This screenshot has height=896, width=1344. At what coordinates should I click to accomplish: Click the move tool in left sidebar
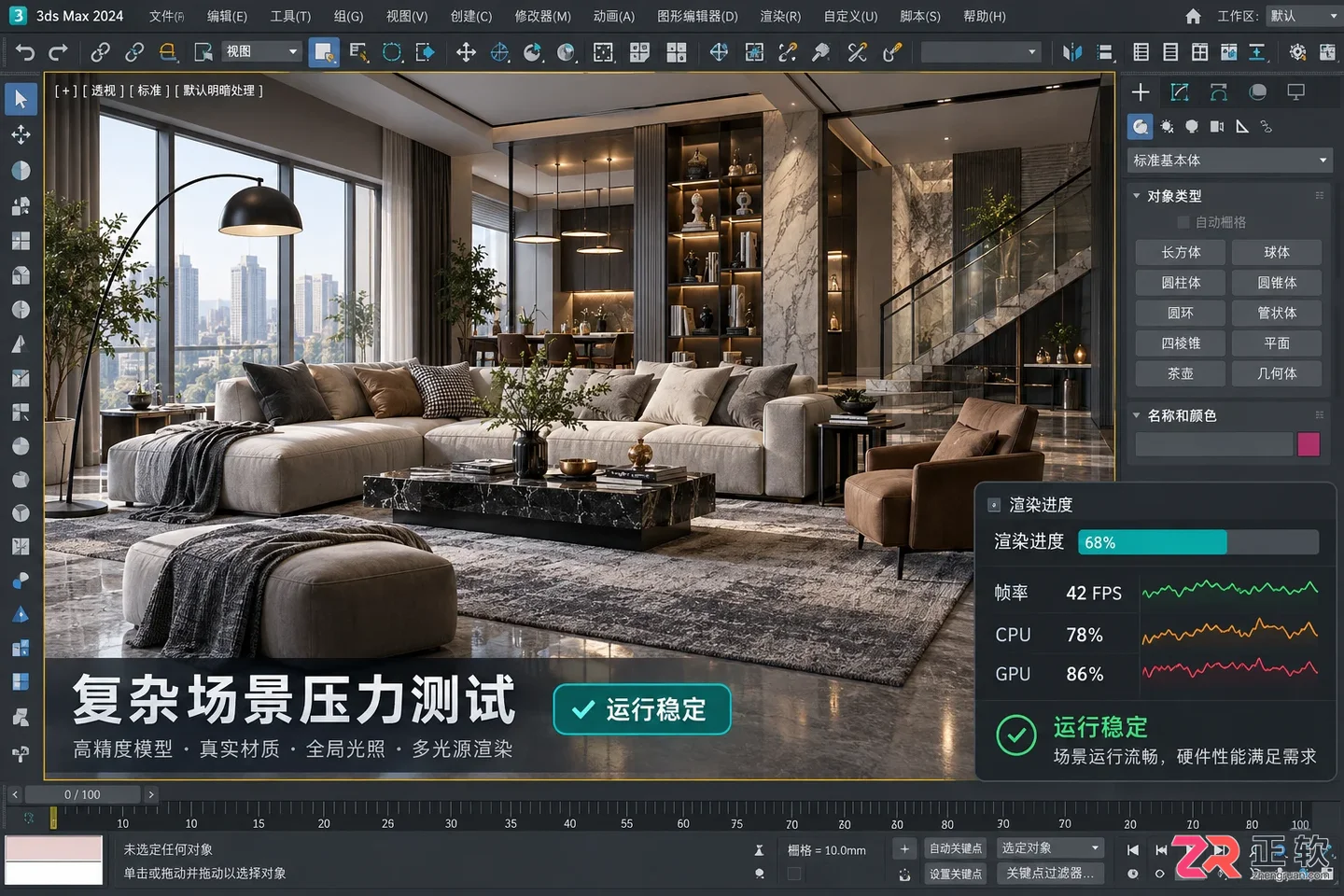pyautogui.click(x=21, y=134)
